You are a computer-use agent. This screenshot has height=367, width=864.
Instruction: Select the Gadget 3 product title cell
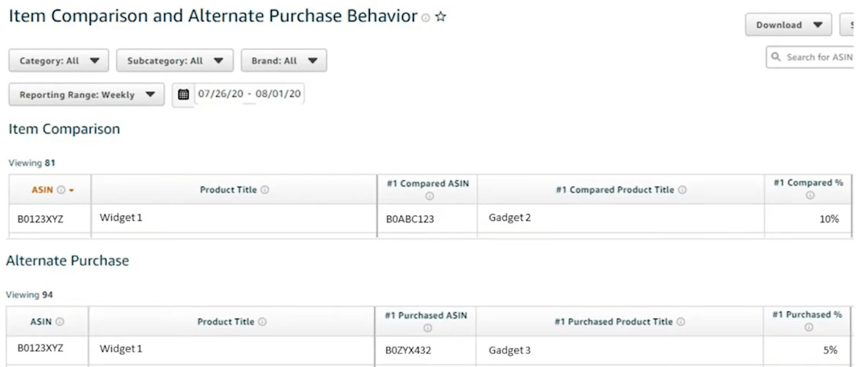pyautogui.click(x=620, y=350)
